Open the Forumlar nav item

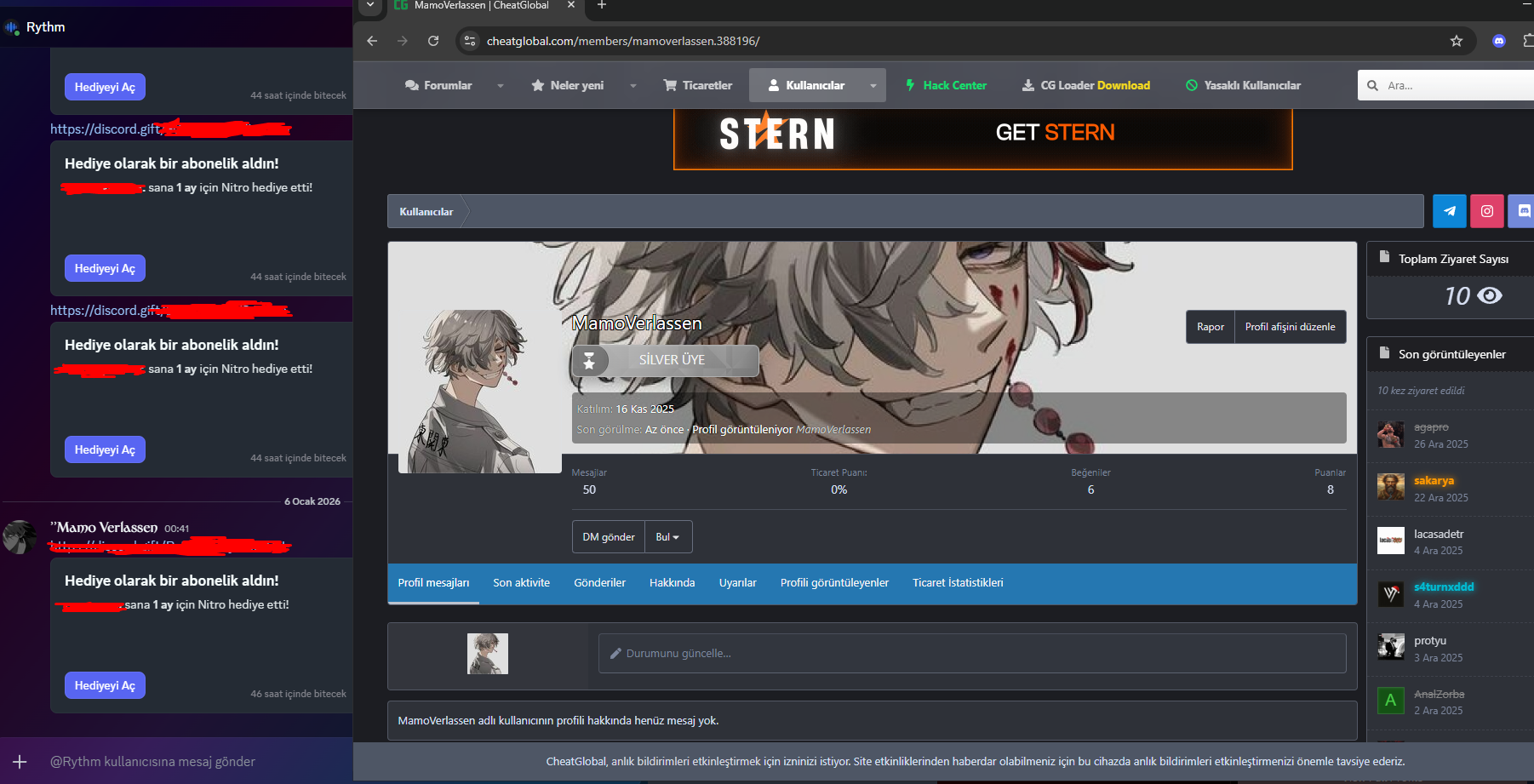point(438,85)
